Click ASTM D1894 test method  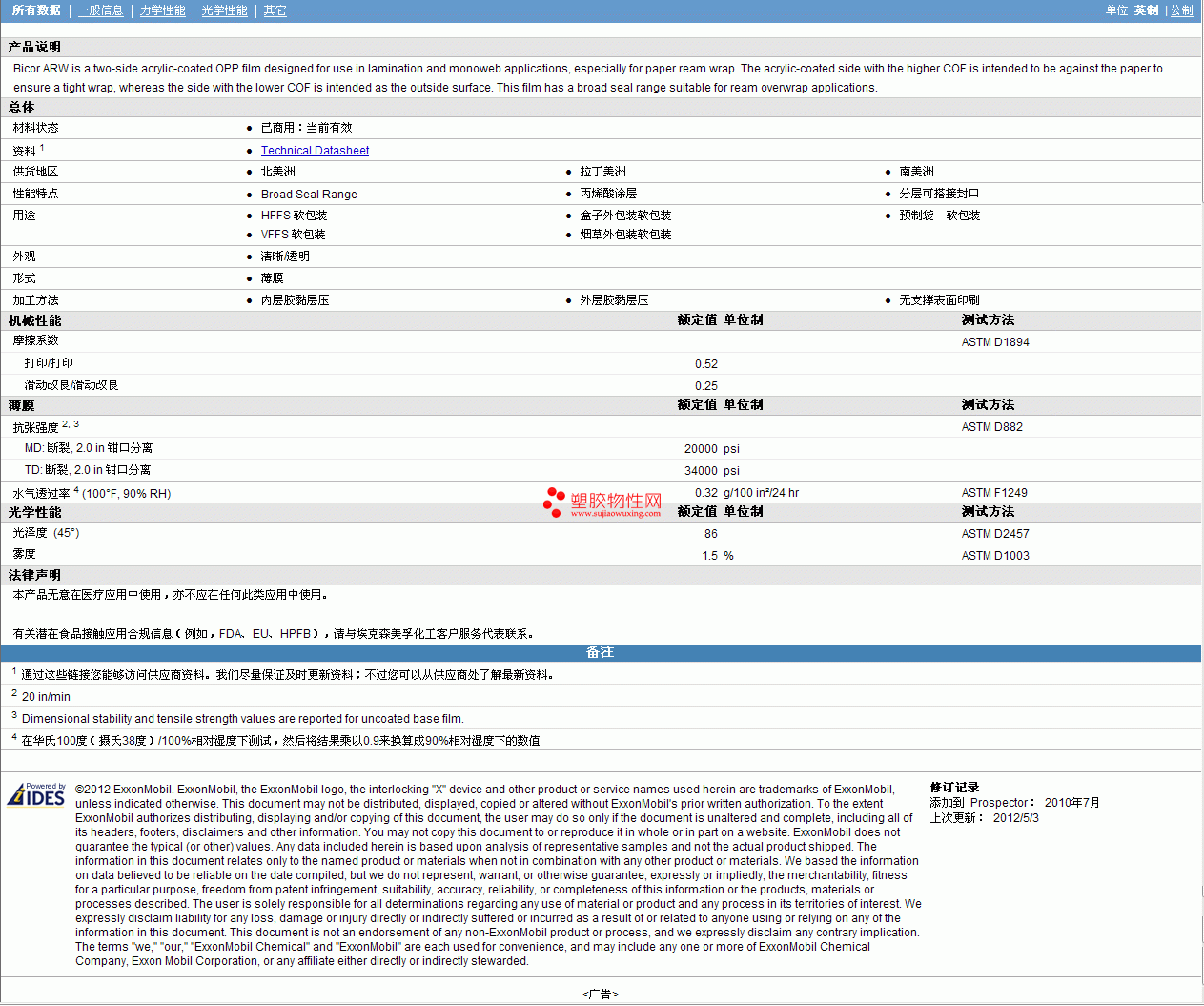point(995,342)
